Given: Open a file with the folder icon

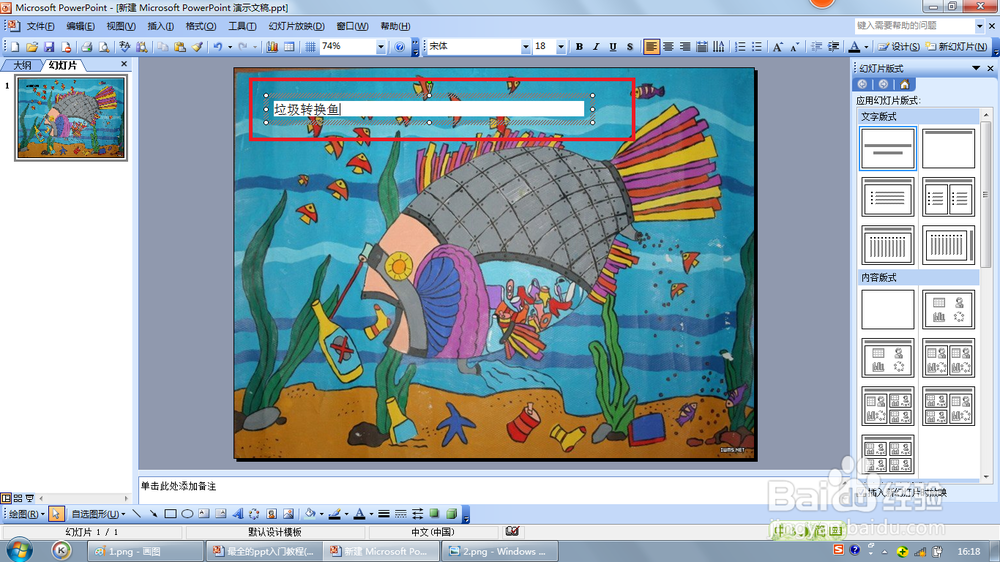Looking at the screenshot, I should (32, 47).
